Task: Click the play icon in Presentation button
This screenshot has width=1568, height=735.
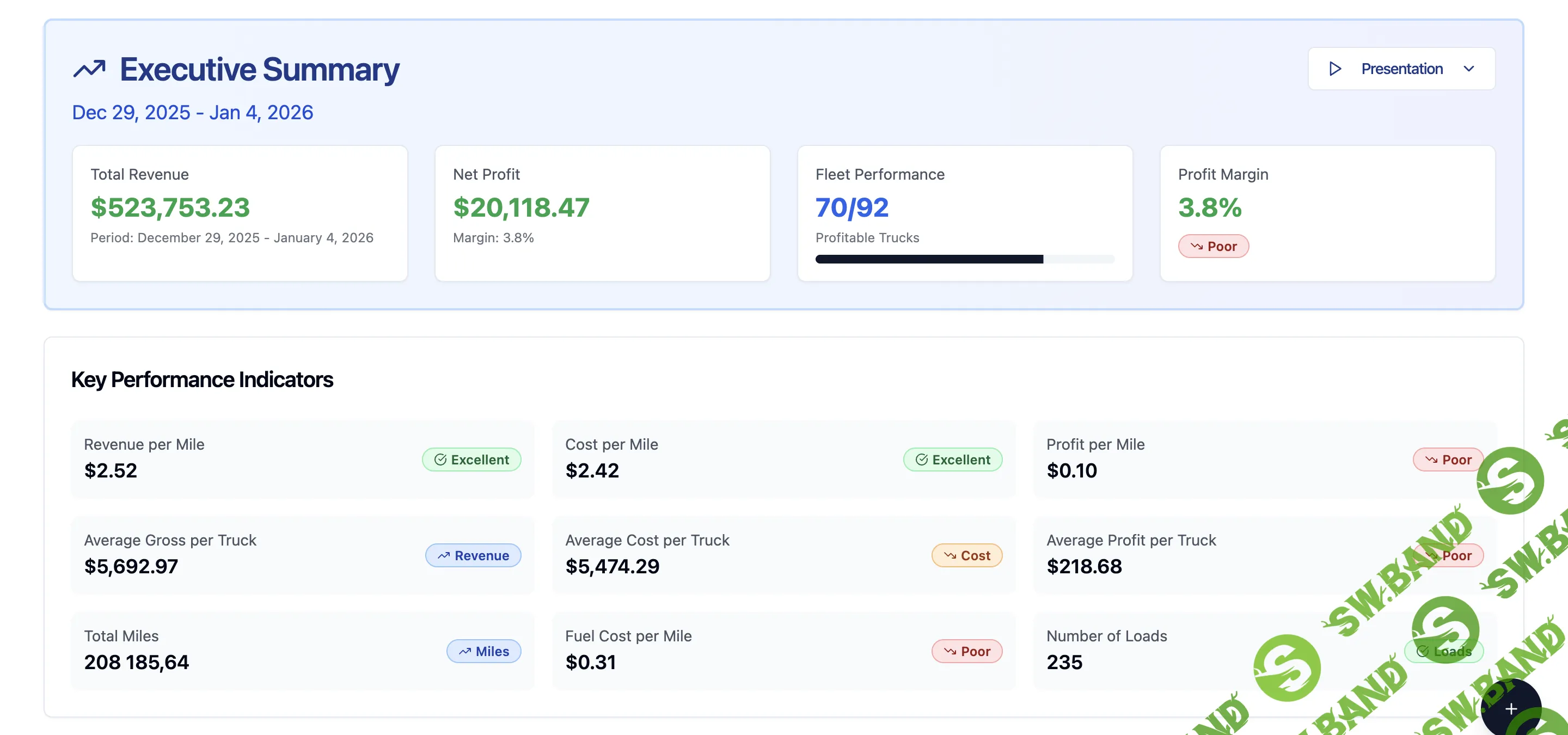Action: point(1335,69)
